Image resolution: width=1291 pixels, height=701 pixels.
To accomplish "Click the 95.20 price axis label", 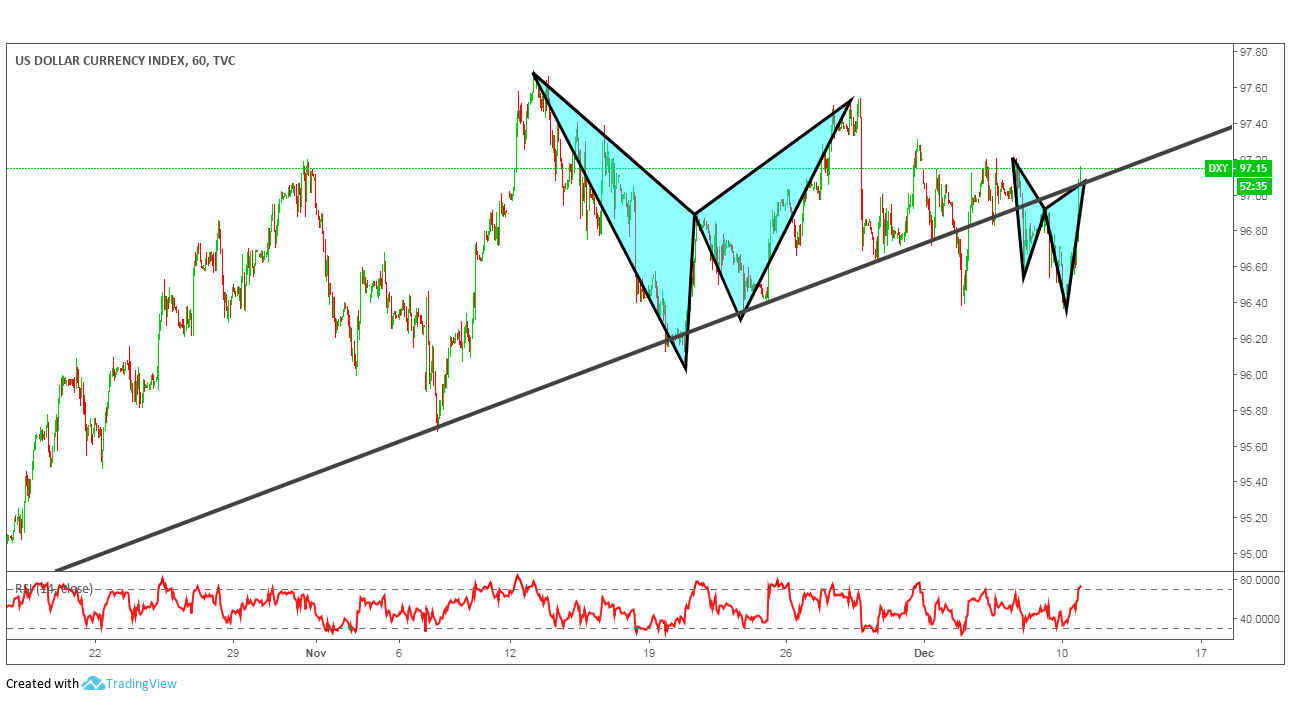I will (x=1254, y=518).
